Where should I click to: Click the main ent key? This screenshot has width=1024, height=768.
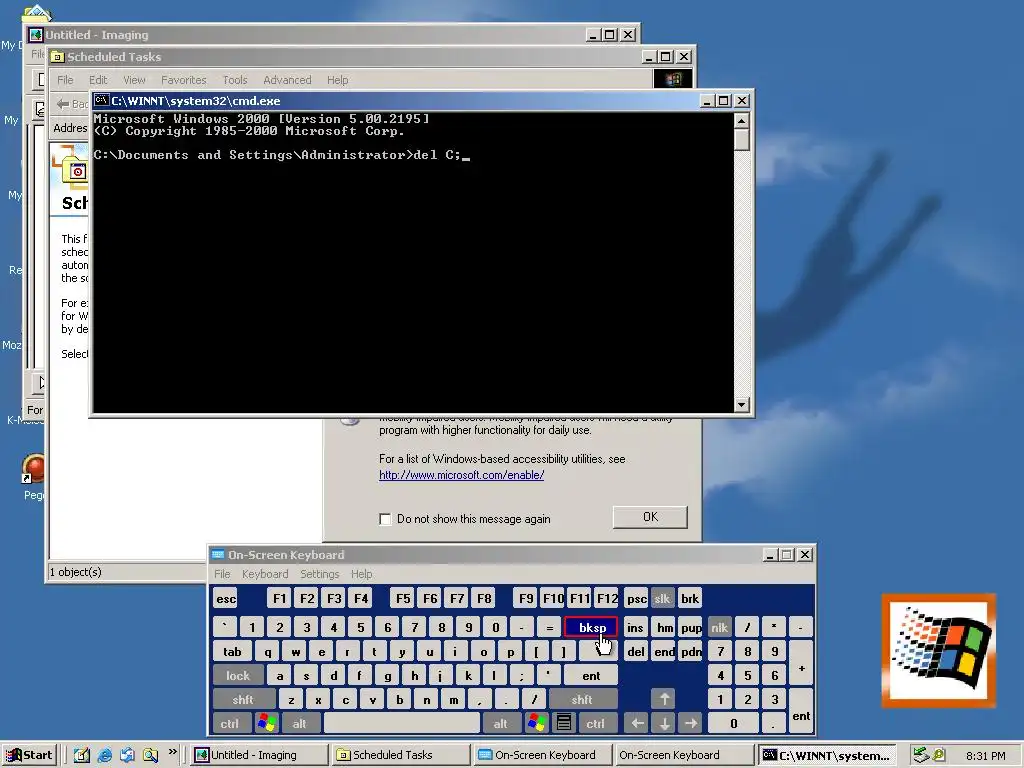pyautogui.click(x=591, y=676)
